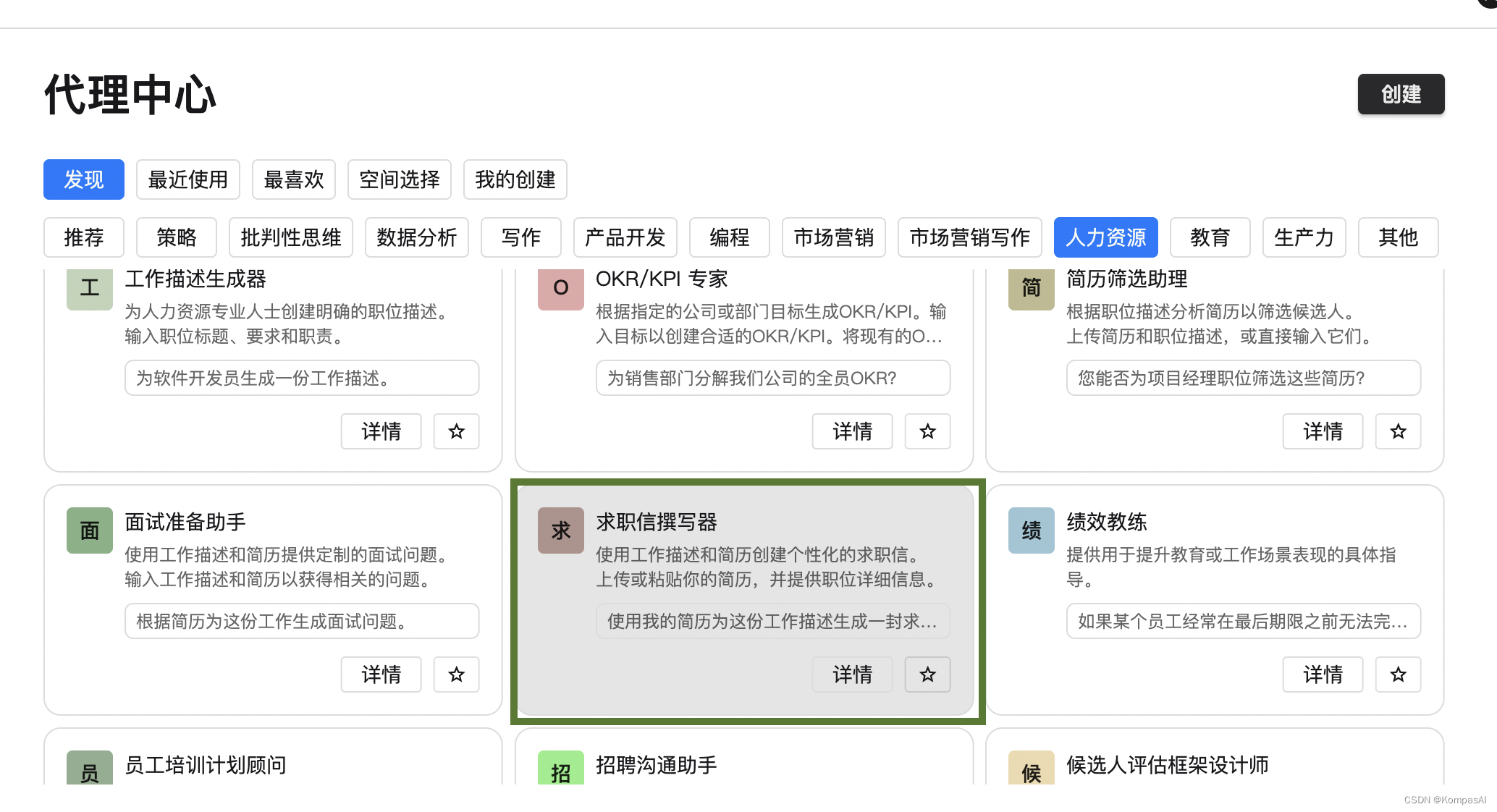This screenshot has height=812, width=1497.
Task: Click the 面 avatar icon of 面试准备助手
Action: coord(90,530)
